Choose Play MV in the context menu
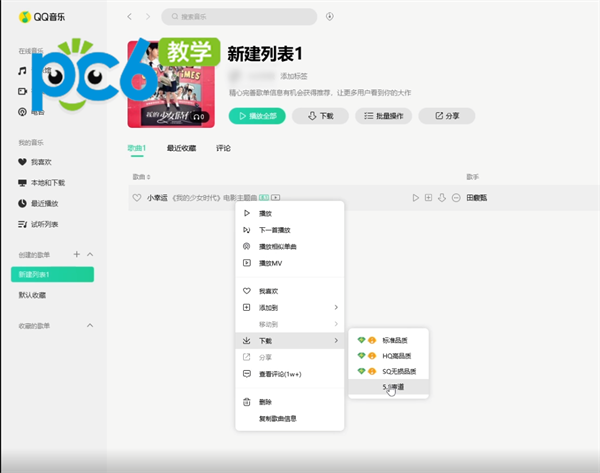The width and height of the screenshot is (600, 473). pyautogui.click(x=290, y=263)
